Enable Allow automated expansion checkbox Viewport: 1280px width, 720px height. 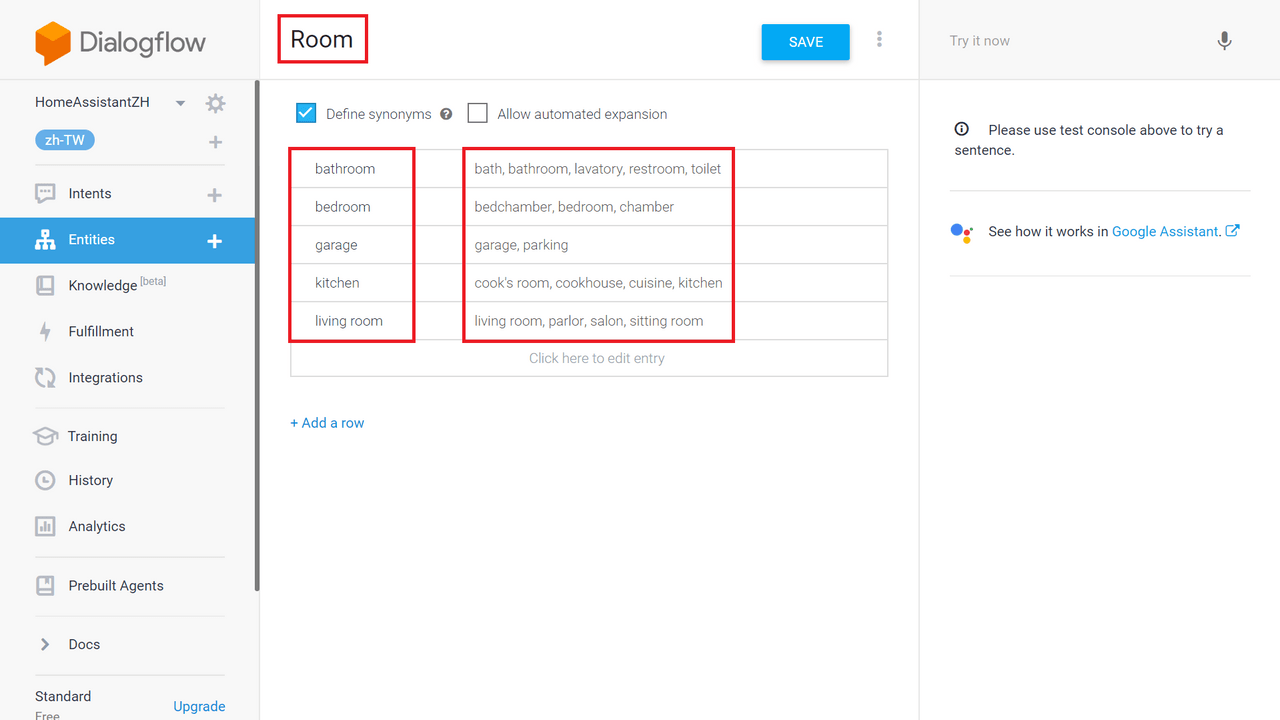click(x=478, y=113)
